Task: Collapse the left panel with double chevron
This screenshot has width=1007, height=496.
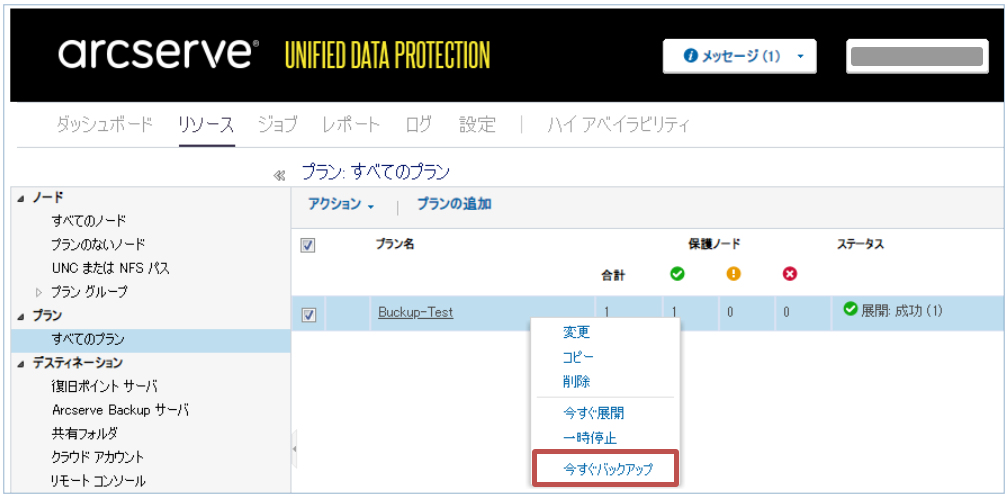Action: tap(279, 175)
